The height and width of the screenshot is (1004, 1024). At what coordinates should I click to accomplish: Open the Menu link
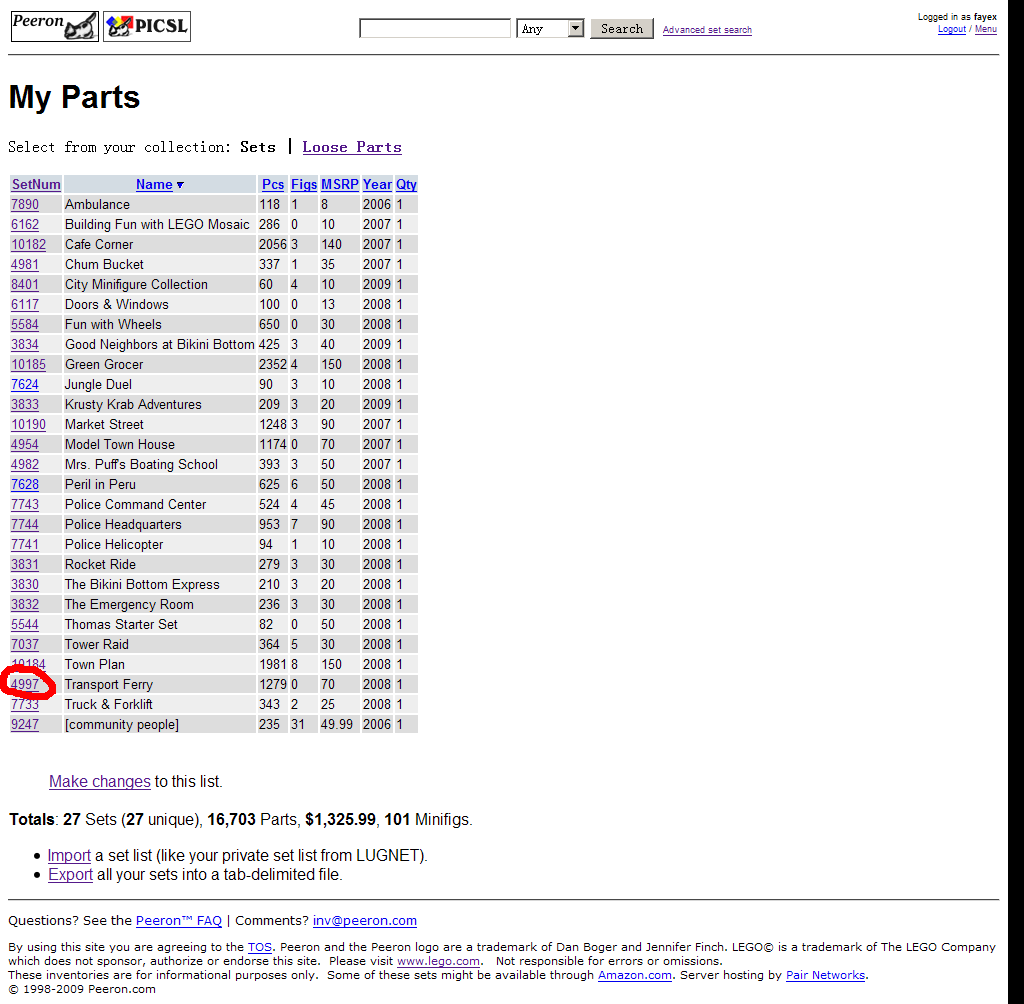point(985,29)
